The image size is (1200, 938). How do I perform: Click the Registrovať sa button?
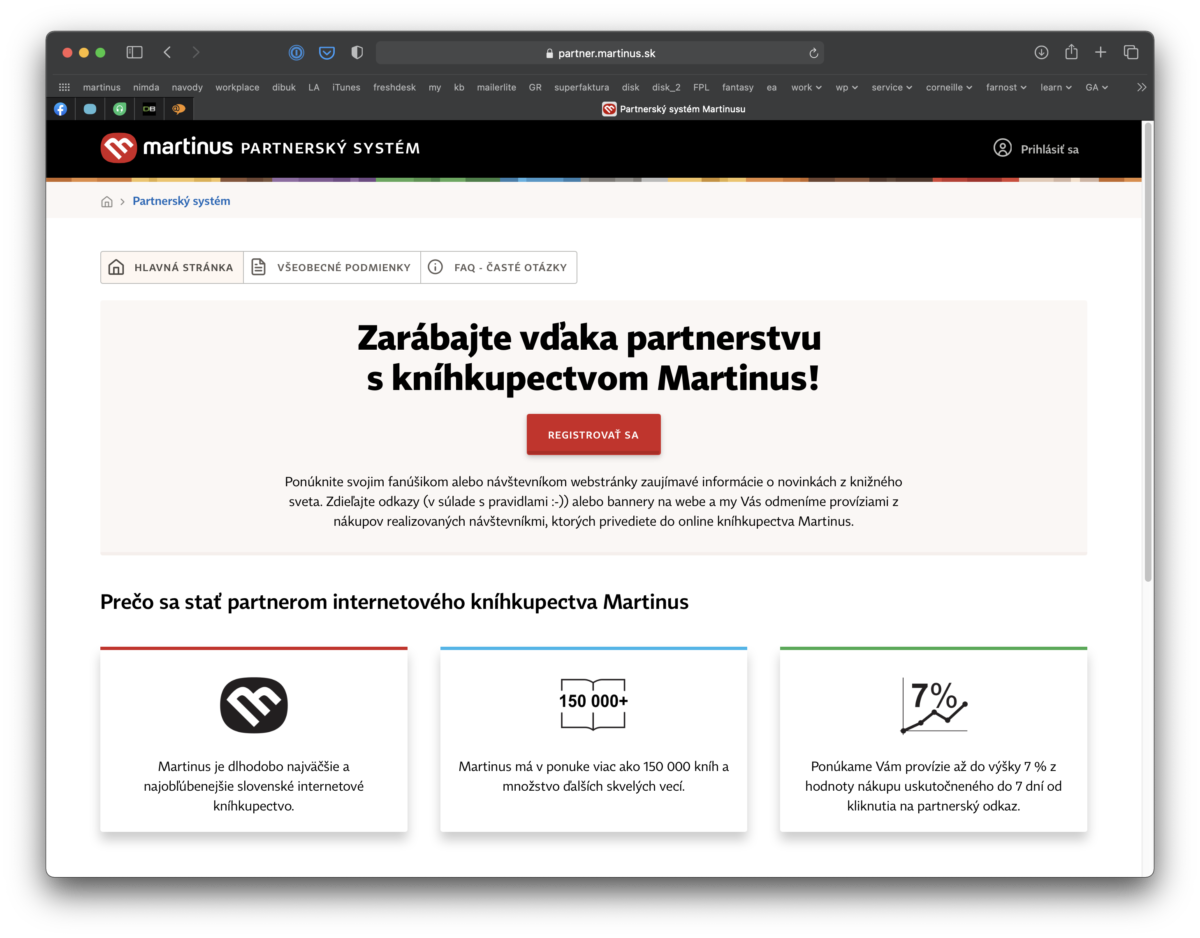pos(593,435)
